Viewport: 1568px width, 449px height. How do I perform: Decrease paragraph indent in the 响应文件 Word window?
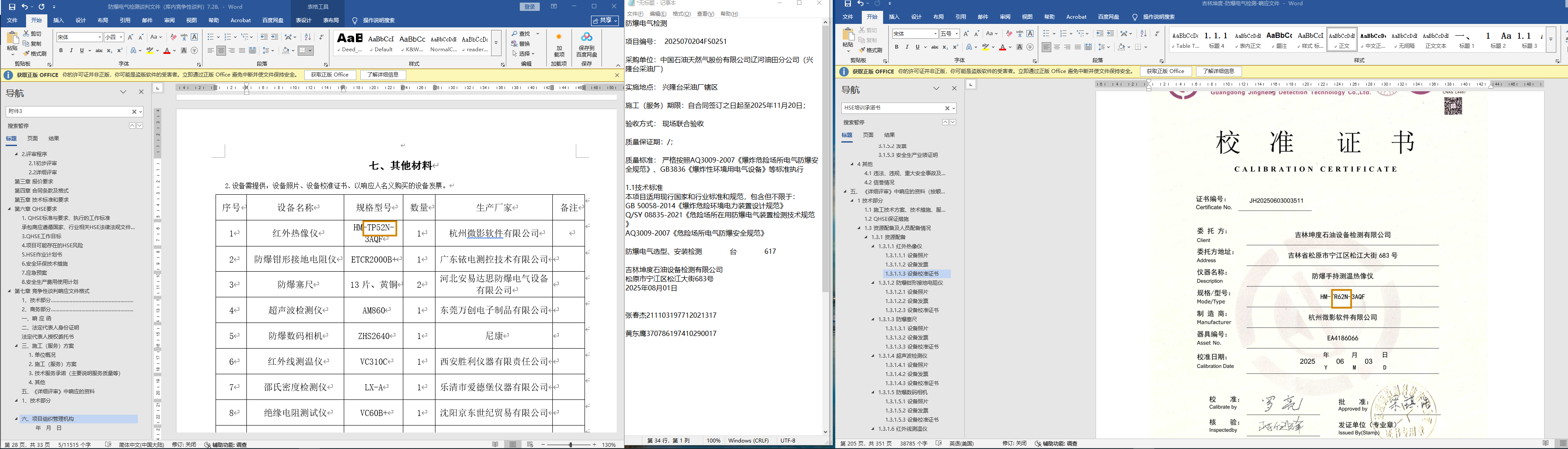[x=1100, y=33]
